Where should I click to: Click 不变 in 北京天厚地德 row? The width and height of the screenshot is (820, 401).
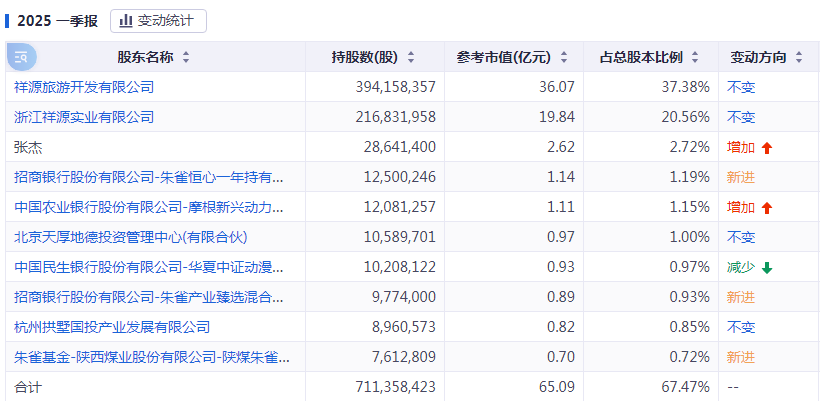pos(741,237)
